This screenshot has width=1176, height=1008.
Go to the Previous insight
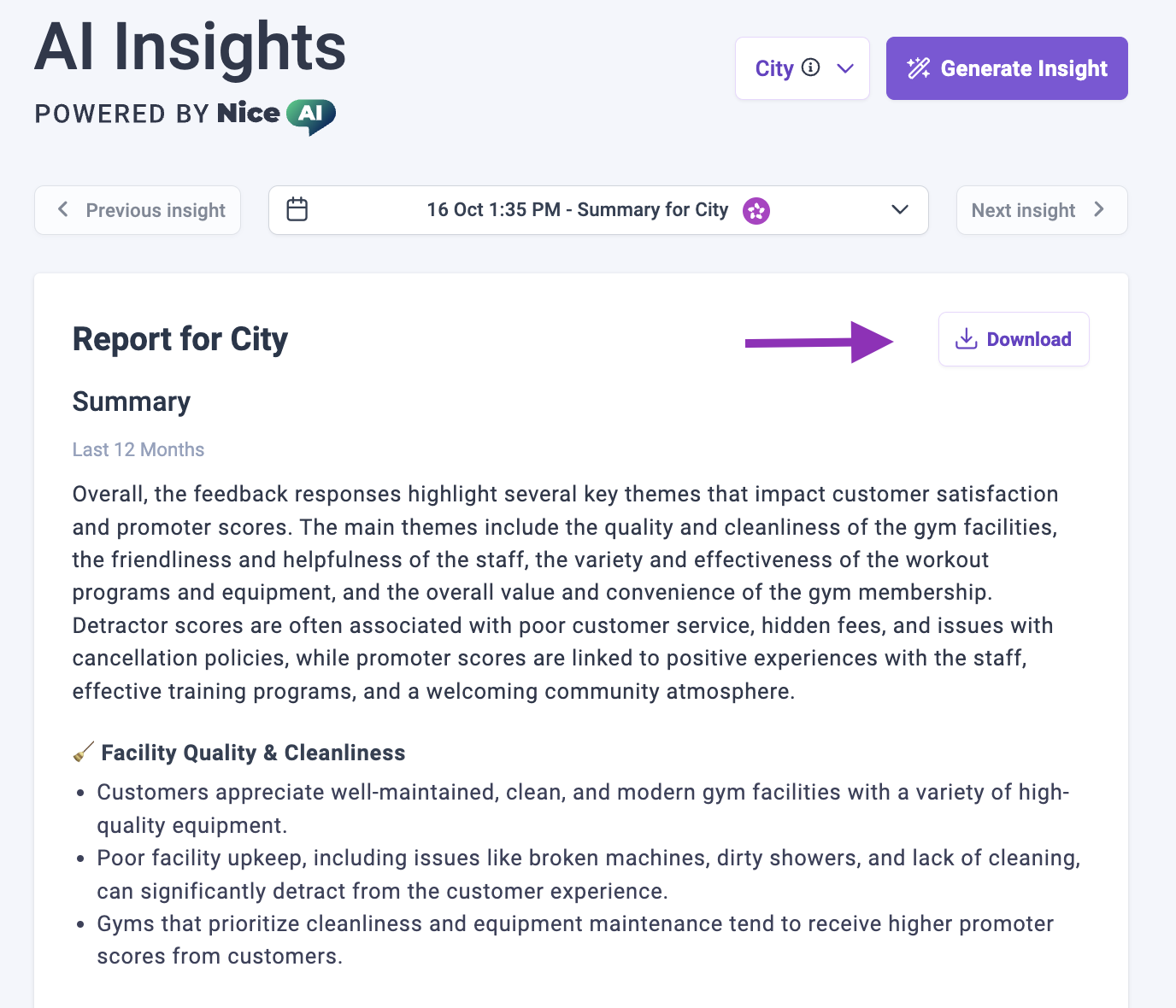tap(138, 210)
